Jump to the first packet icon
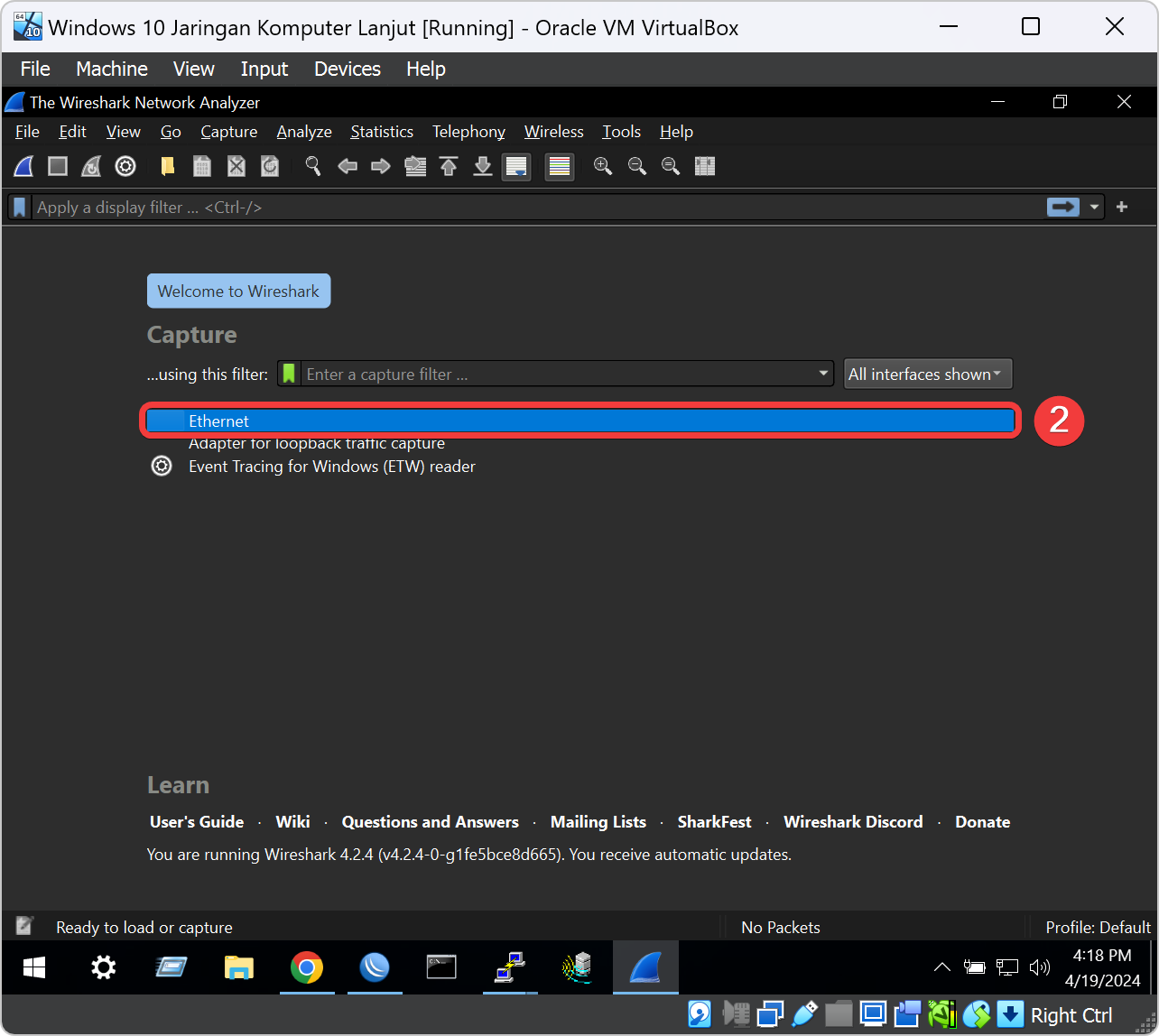1159x1036 pixels. (x=449, y=166)
